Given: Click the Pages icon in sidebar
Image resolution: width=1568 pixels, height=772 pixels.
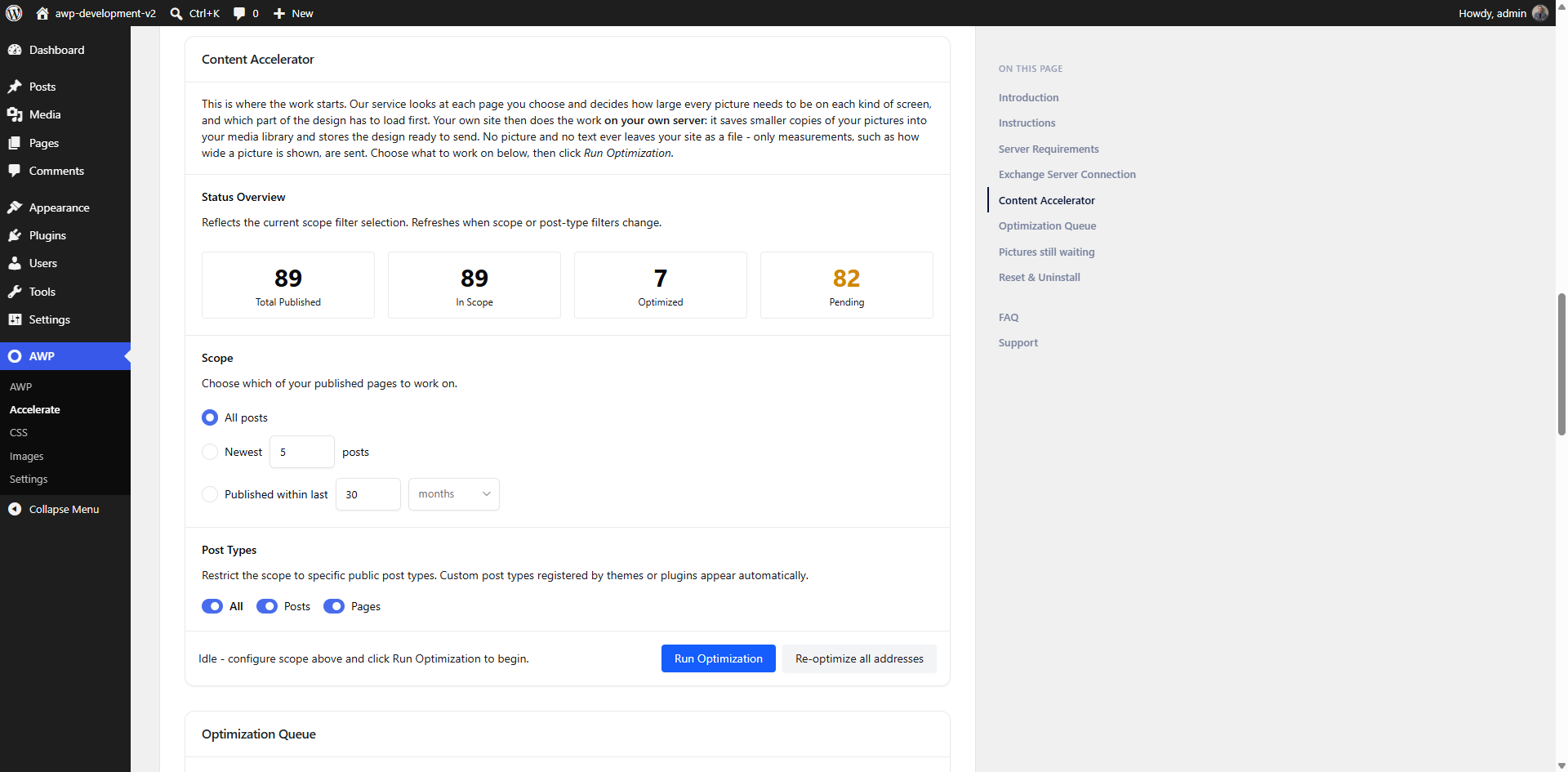Looking at the screenshot, I should [x=15, y=143].
